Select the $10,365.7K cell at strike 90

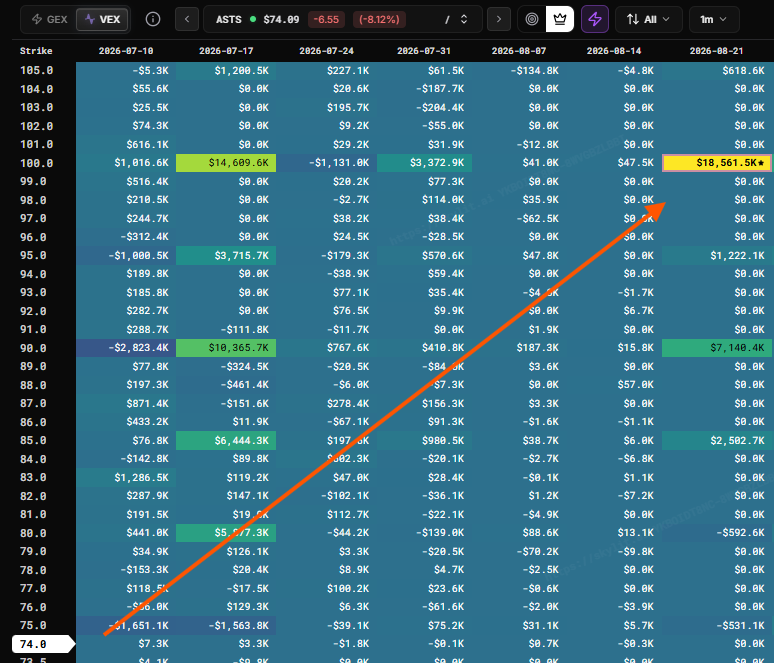[x=226, y=348]
